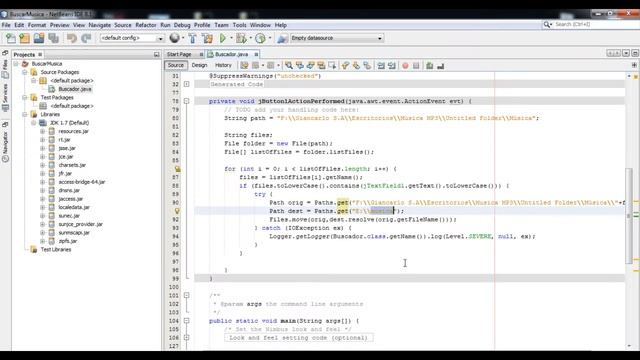Open the Services side tab
This screenshot has height=360, width=640.
click(x=5, y=98)
